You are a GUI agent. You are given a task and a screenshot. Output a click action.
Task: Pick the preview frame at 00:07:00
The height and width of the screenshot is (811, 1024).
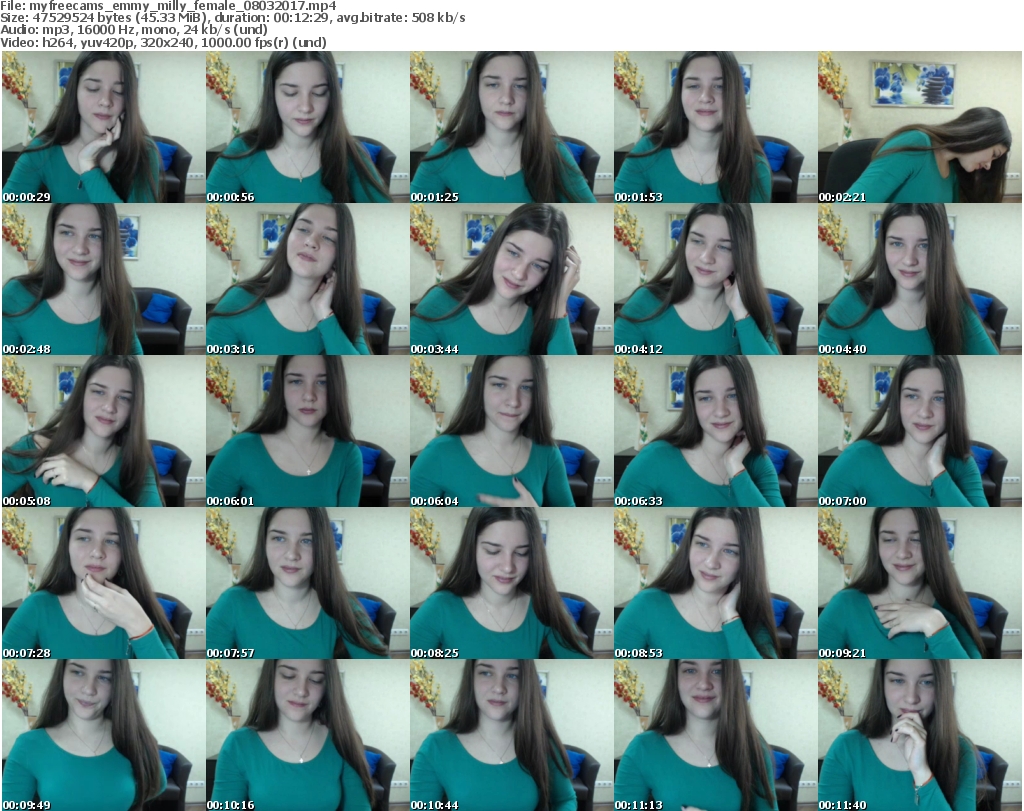pos(920,431)
